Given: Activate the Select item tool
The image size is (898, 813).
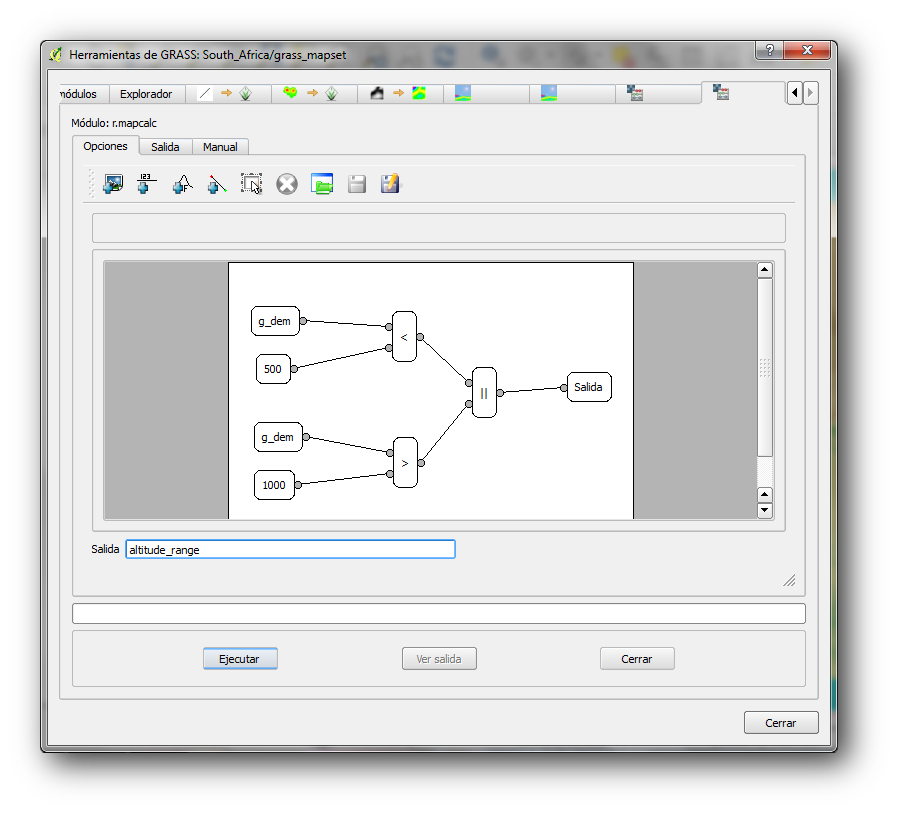Looking at the screenshot, I should [251, 184].
